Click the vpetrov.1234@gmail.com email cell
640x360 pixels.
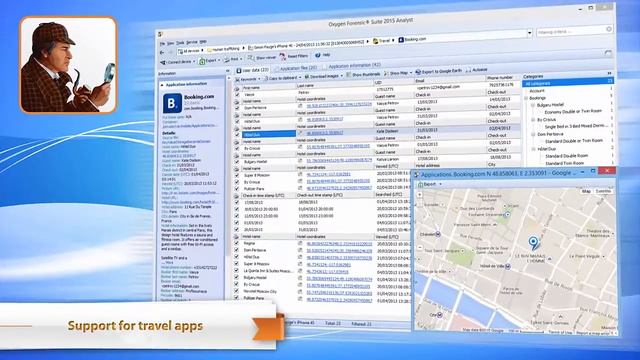click(438, 87)
